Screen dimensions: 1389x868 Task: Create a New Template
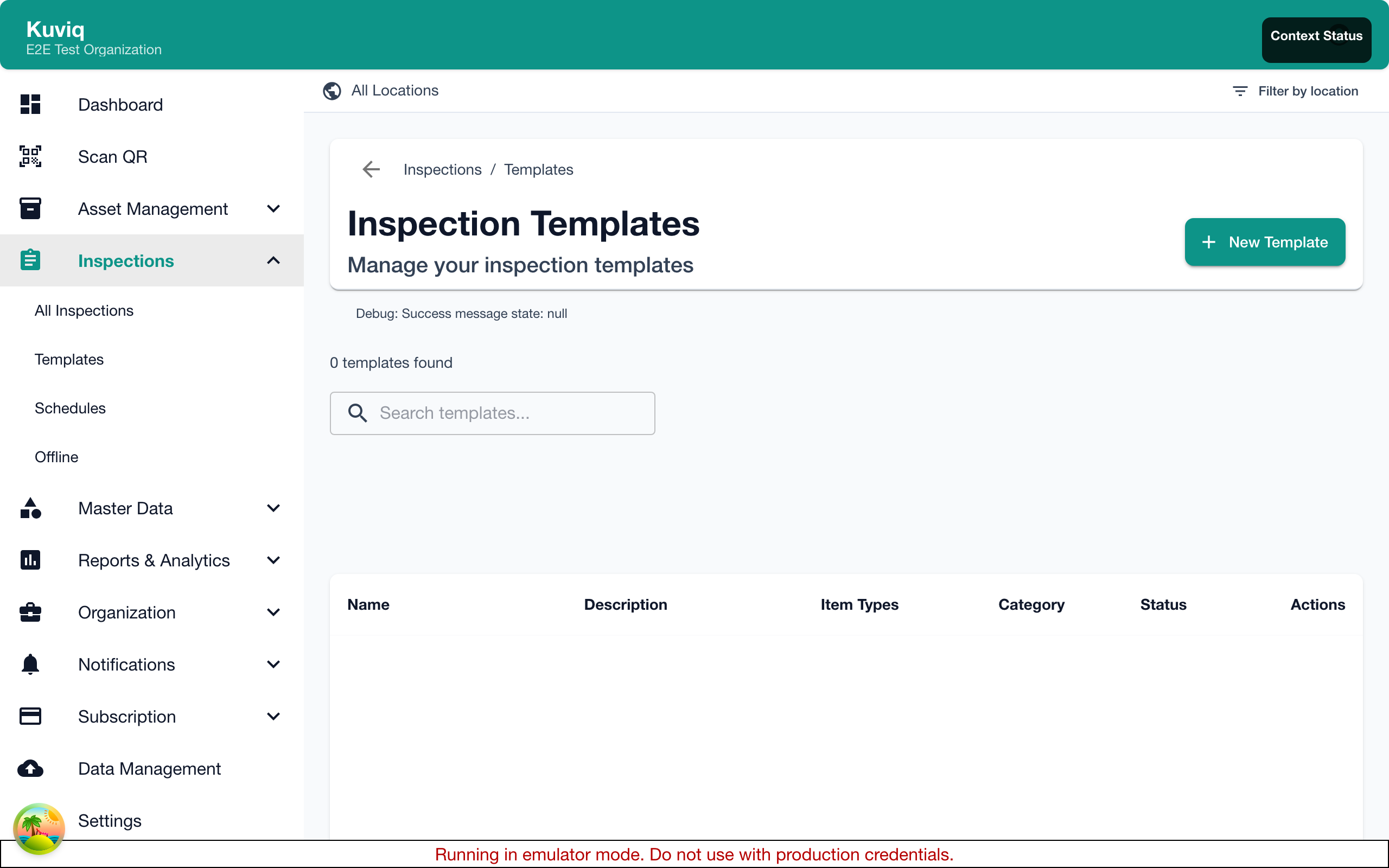(1264, 242)
